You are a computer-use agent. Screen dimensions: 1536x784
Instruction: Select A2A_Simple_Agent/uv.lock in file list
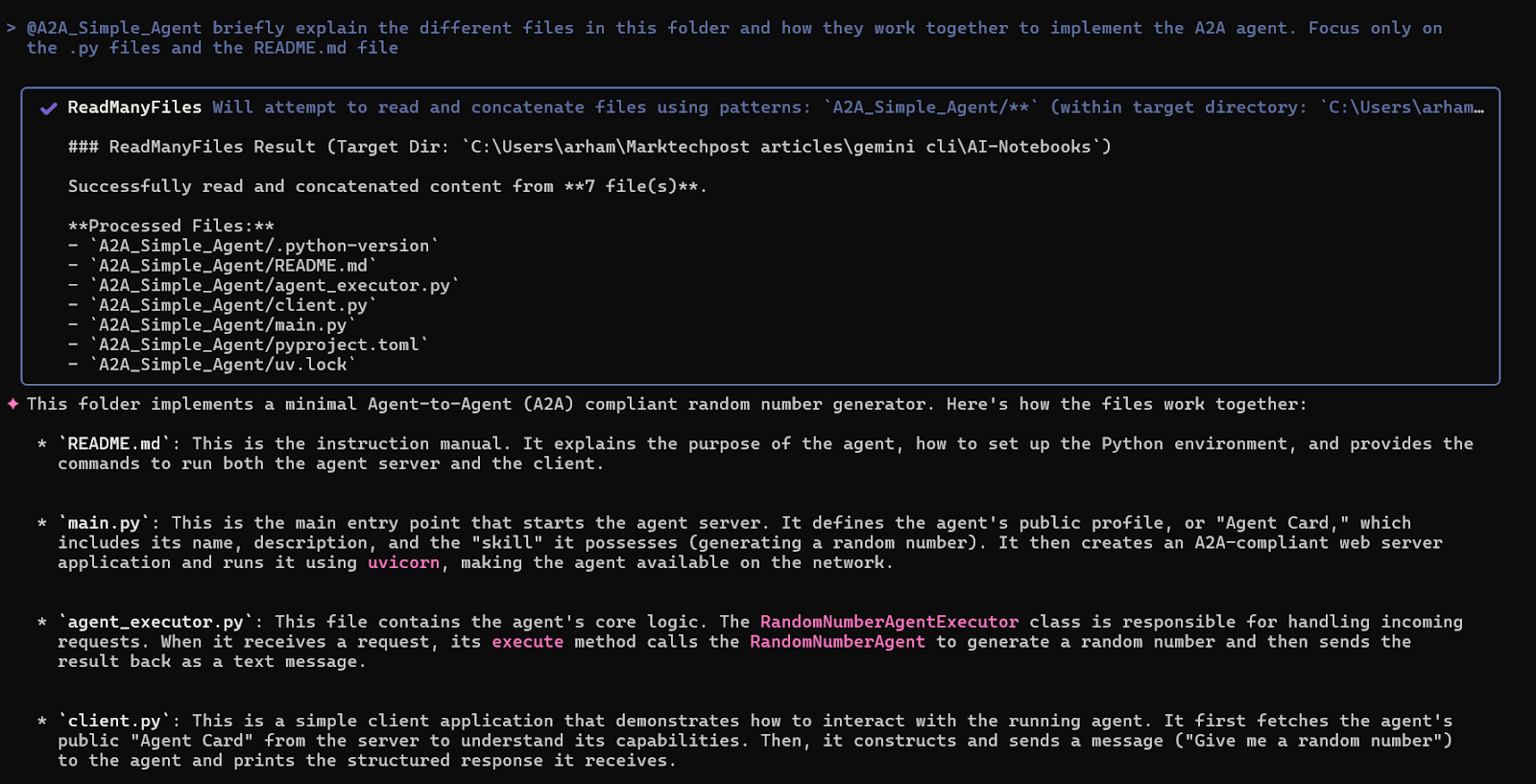pos(223,365)
